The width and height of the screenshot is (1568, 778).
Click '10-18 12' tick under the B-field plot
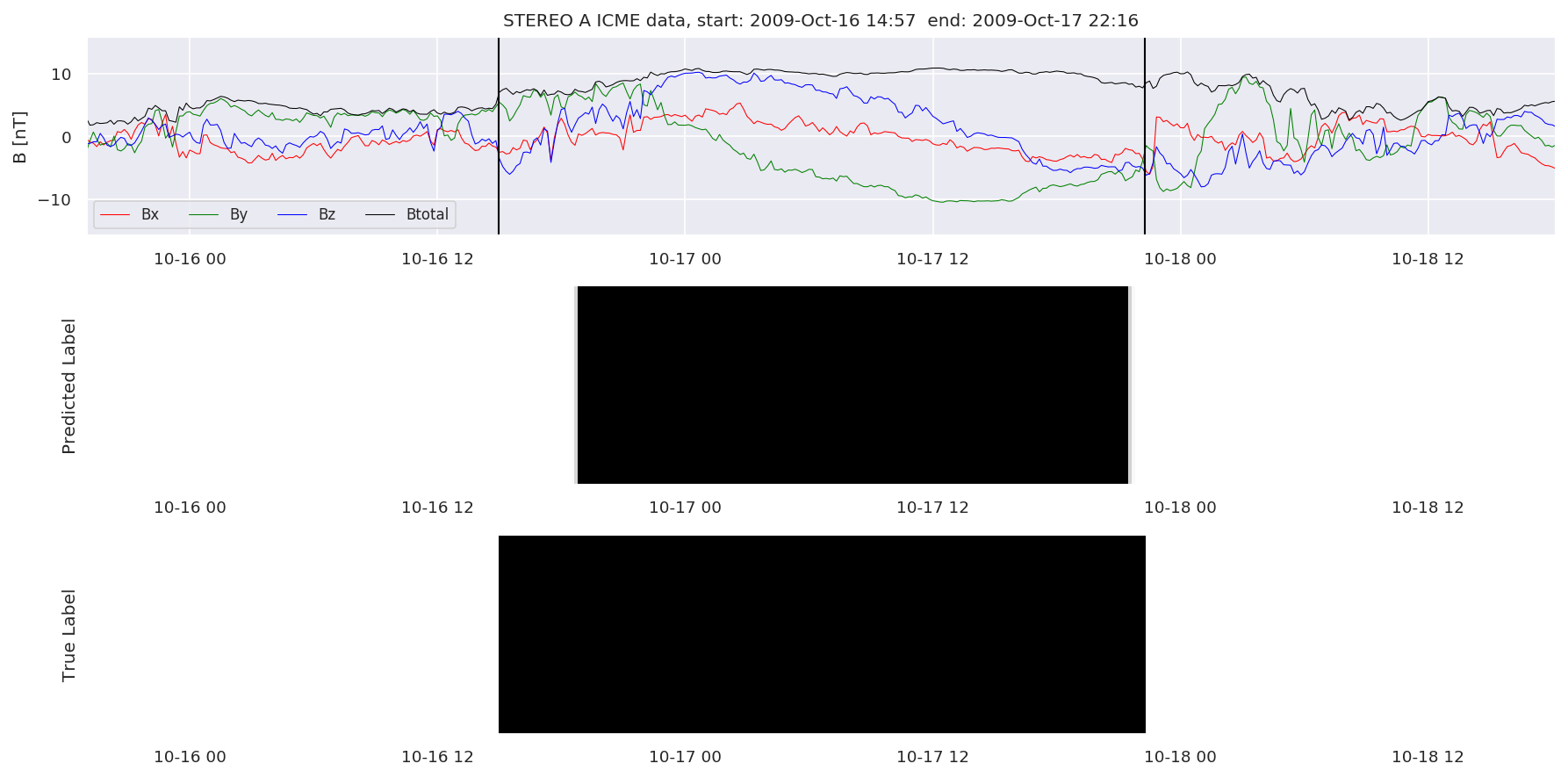1428,259
